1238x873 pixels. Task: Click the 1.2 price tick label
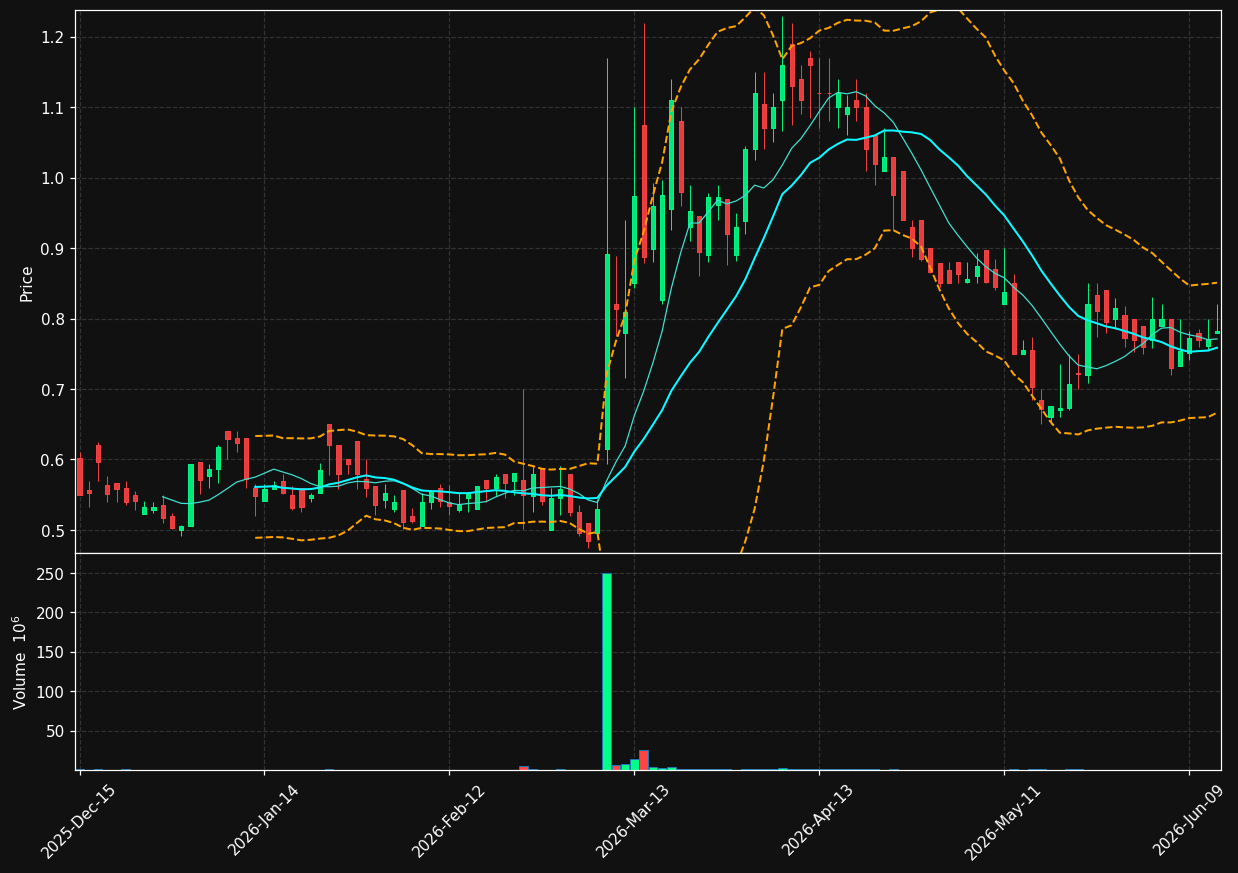[55, 37]
